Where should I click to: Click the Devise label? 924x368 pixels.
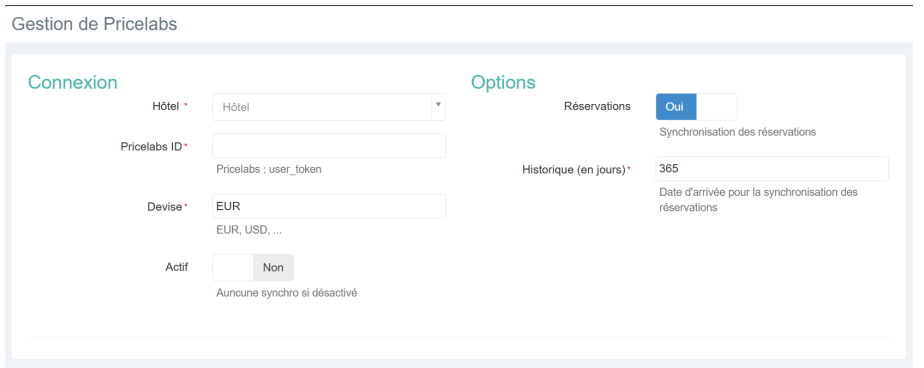click(x=165, y=207)
